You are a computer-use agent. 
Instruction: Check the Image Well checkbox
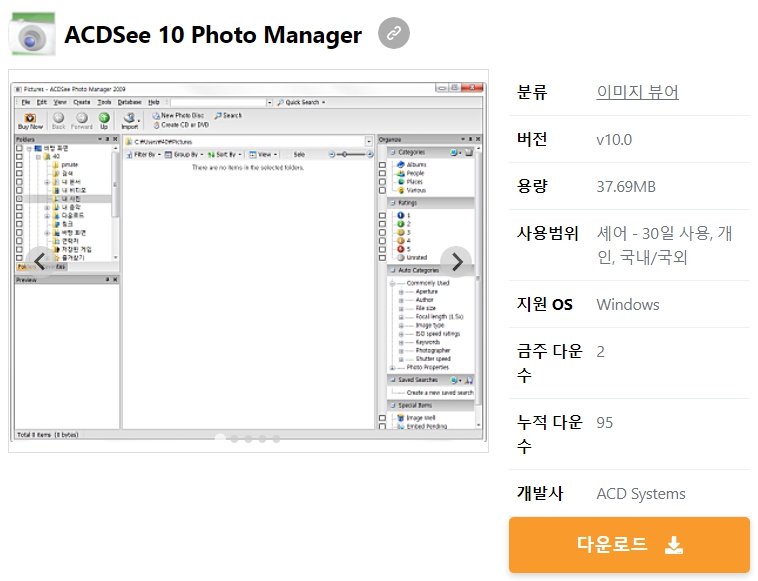382,418
